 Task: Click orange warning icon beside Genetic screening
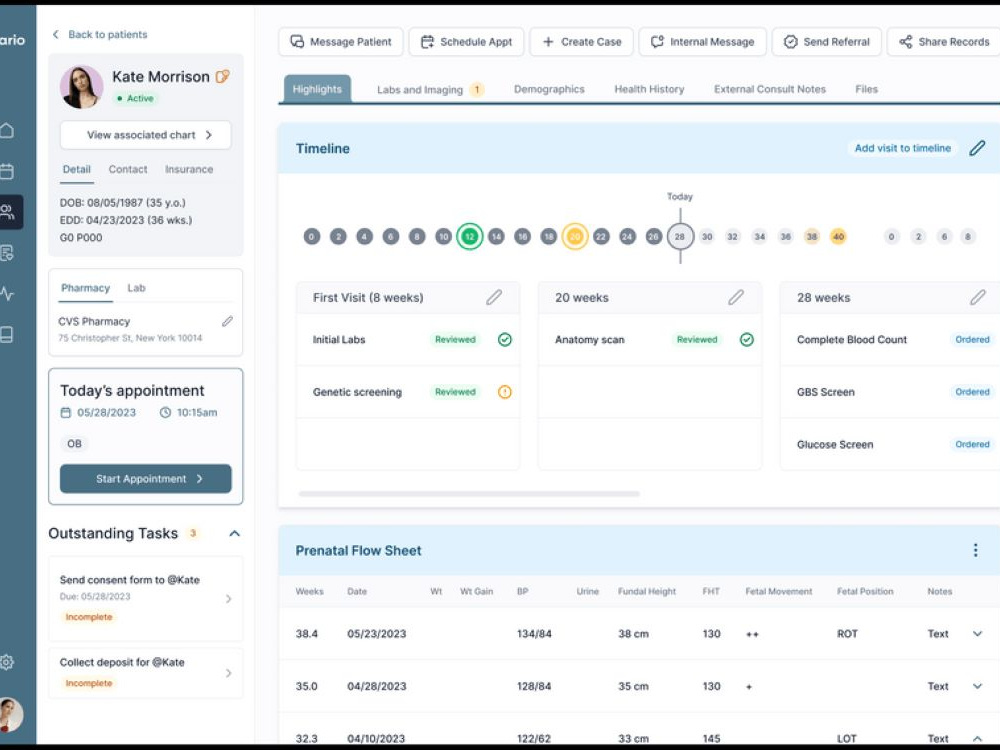(x=504, y=392)
